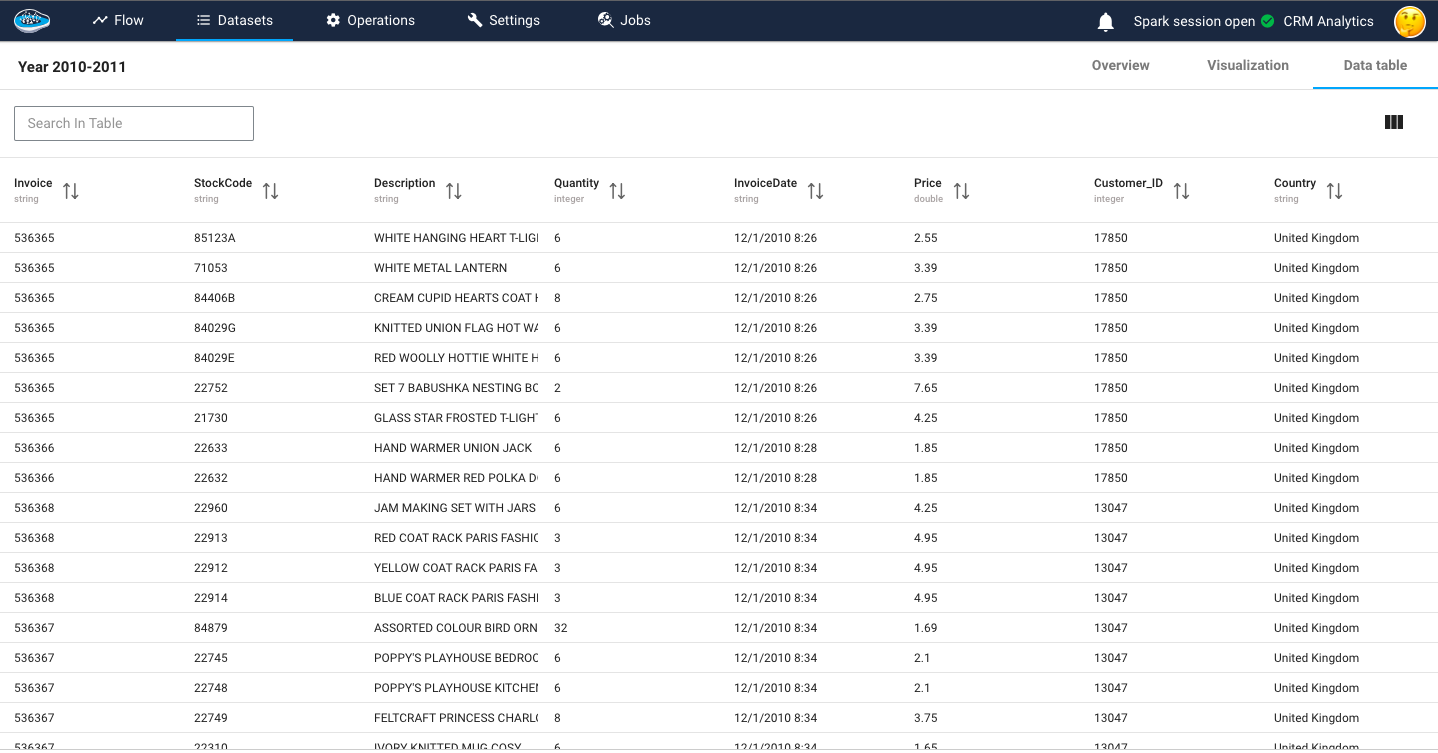Screen dimensions: 1438x753
Task: Open the notifications bell
Action: (x=1105, y=22)
